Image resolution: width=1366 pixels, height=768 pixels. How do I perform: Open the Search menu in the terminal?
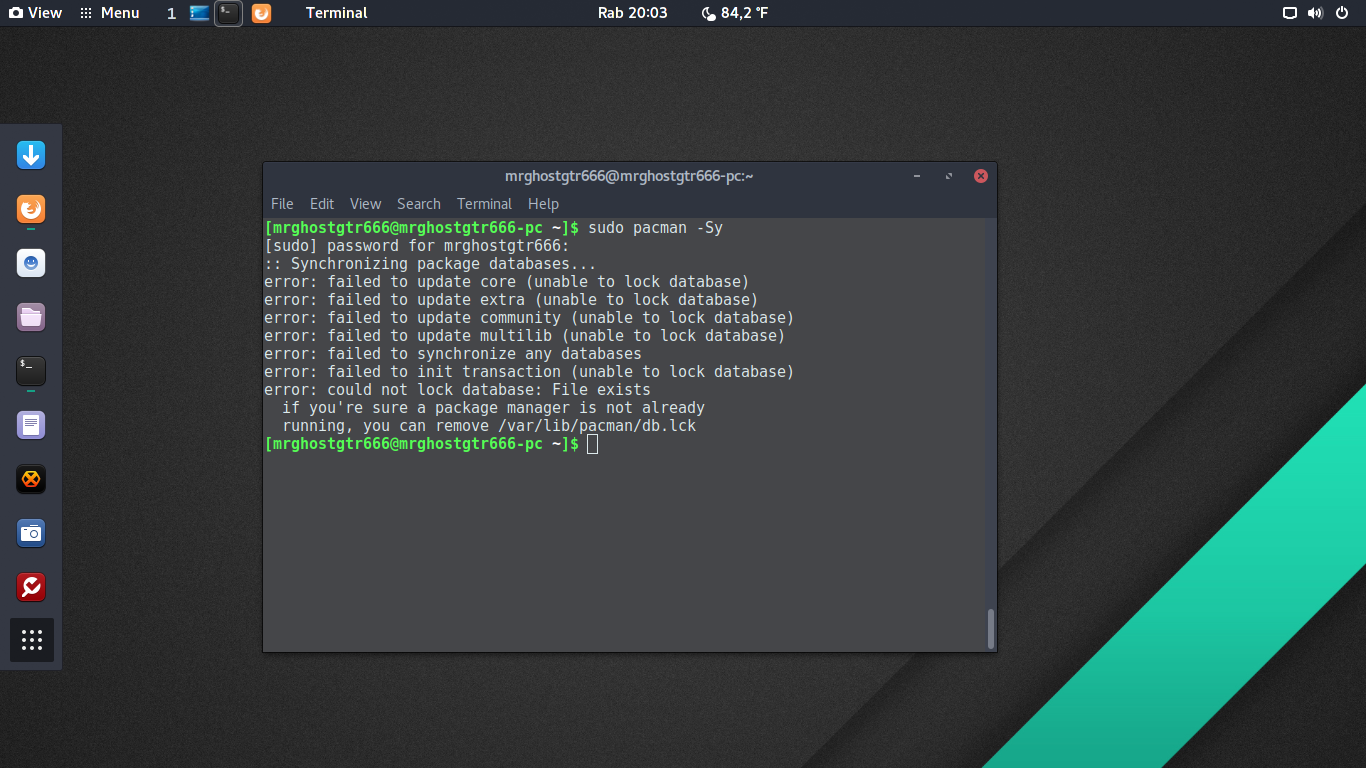(x=419, y=203)
